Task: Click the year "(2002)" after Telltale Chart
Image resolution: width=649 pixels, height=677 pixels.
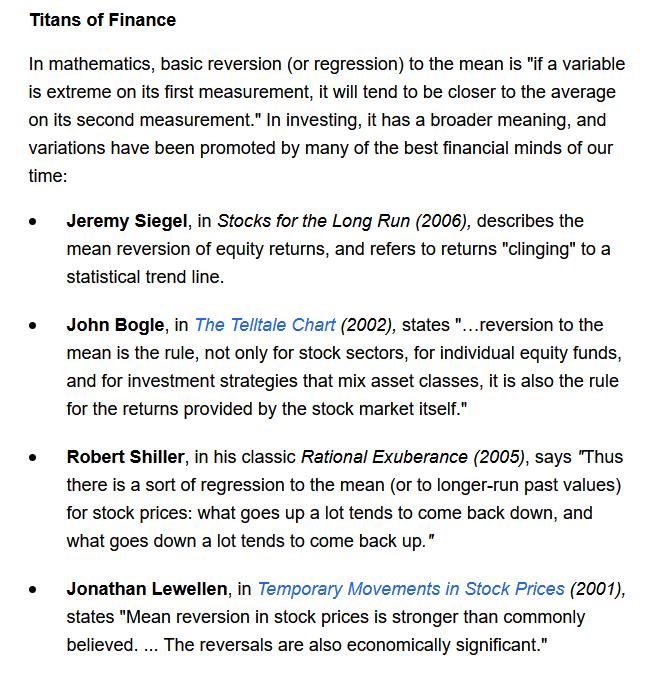Action: 368,325
